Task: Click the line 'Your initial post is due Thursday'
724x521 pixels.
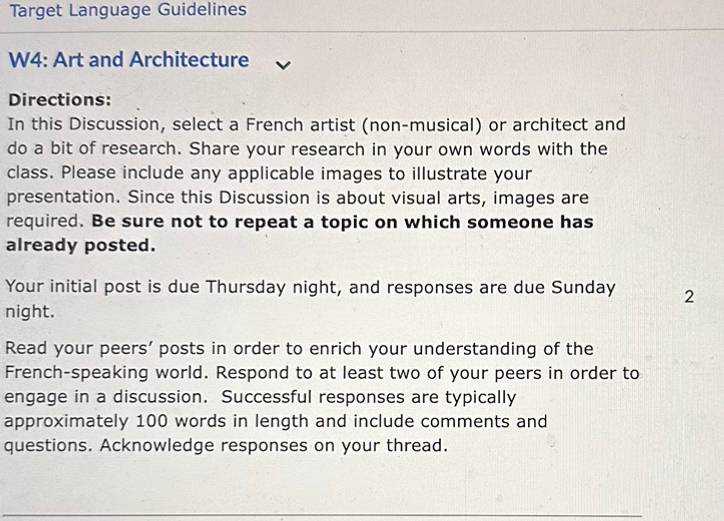Action: [x=310, y=287]
